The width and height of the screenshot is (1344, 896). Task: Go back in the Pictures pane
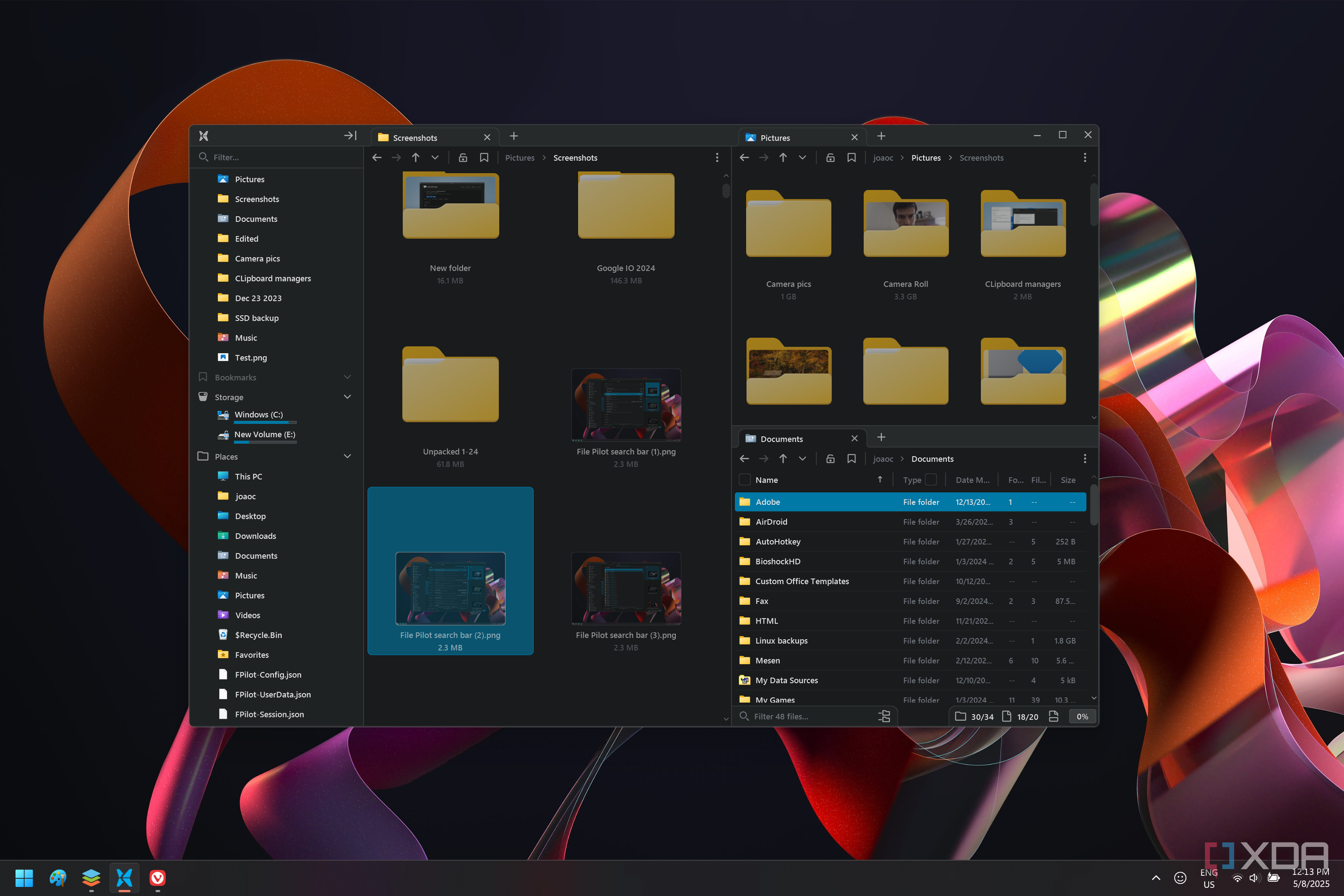(744, 158)
